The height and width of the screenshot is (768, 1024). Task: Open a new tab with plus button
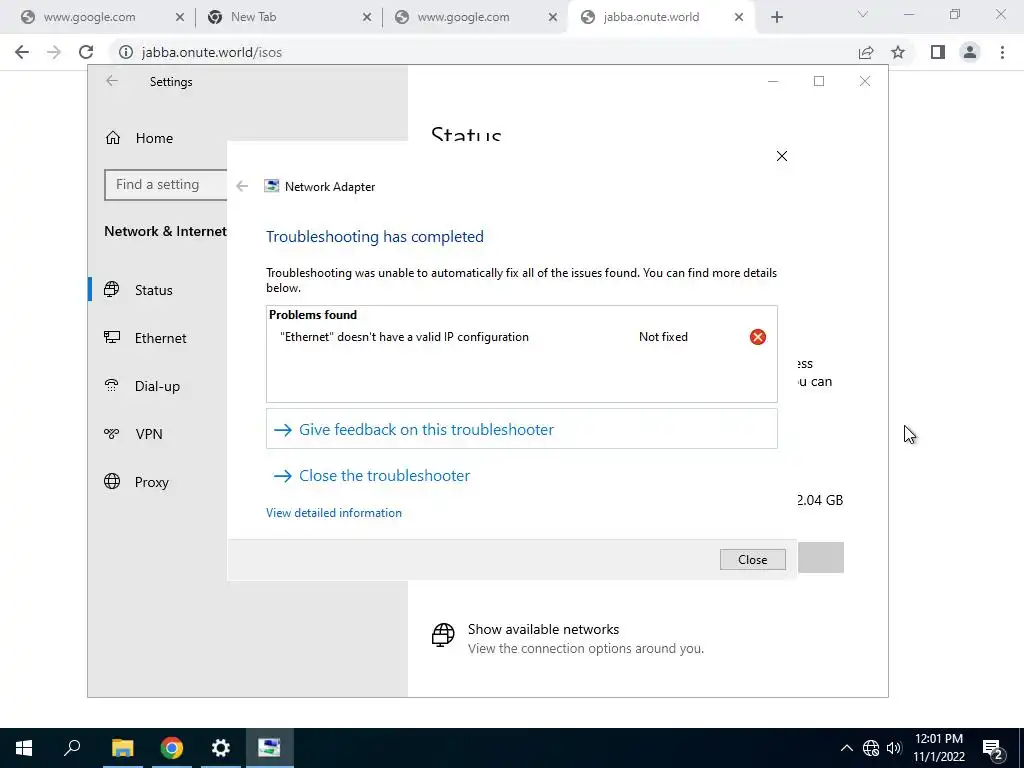click(776, 18)
